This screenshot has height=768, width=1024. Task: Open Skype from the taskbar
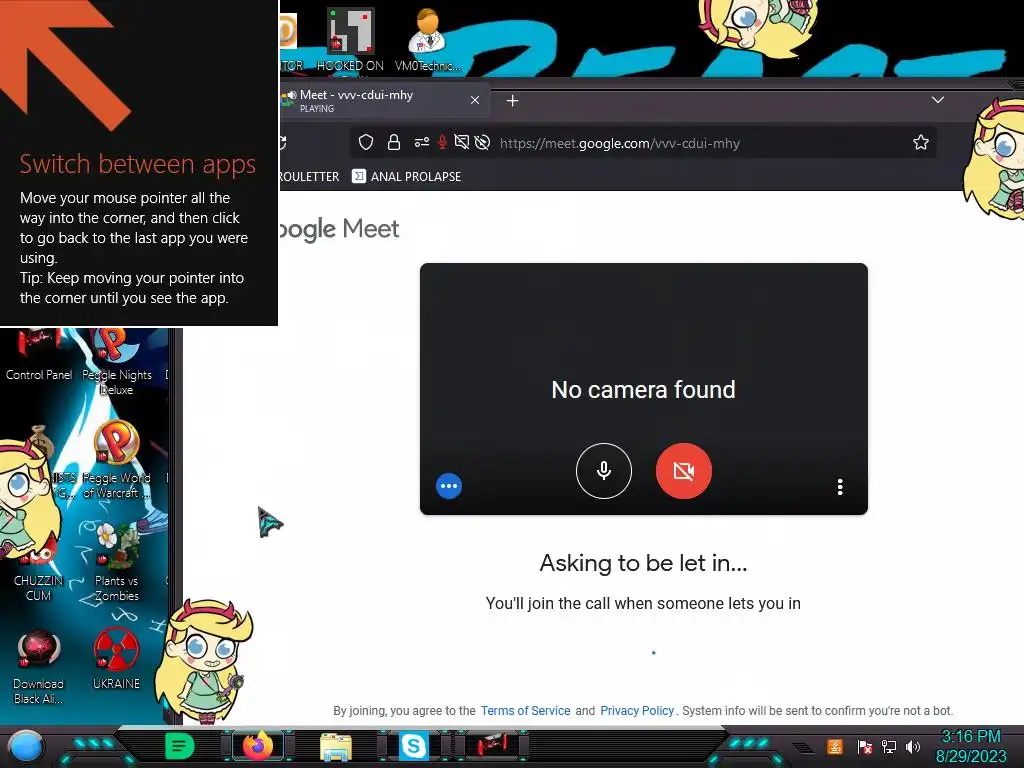(414, 746)
